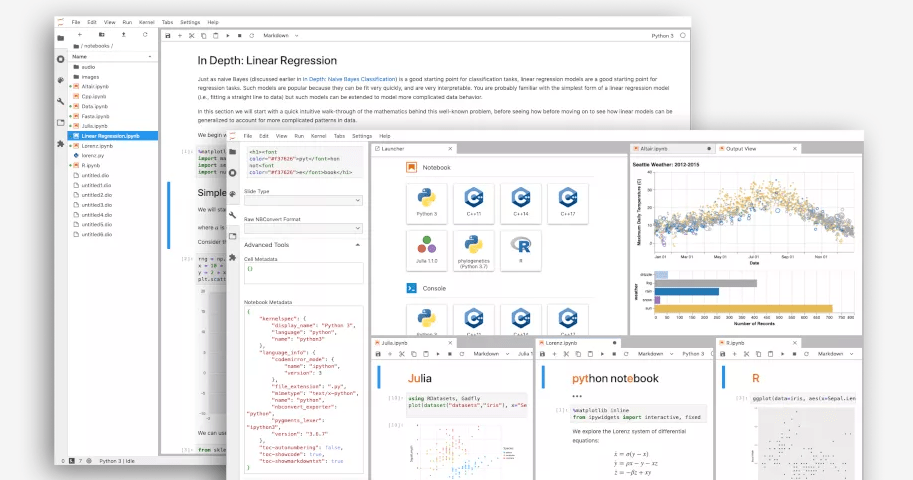Viewport: 913px width, 480px height.
Task: Select wrench Cell Tools icon in front window
Action: (232, 215)
